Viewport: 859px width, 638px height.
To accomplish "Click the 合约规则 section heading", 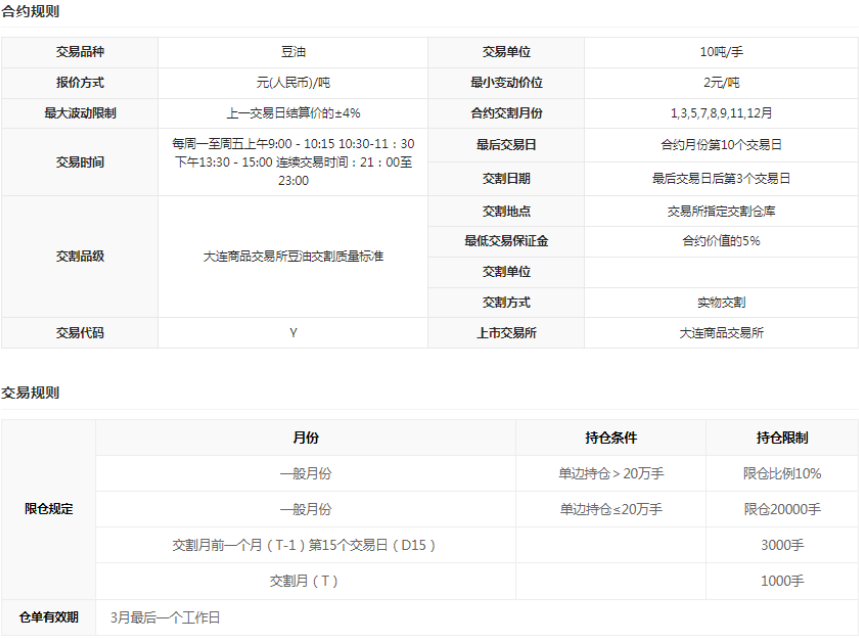I will (30, 11).
